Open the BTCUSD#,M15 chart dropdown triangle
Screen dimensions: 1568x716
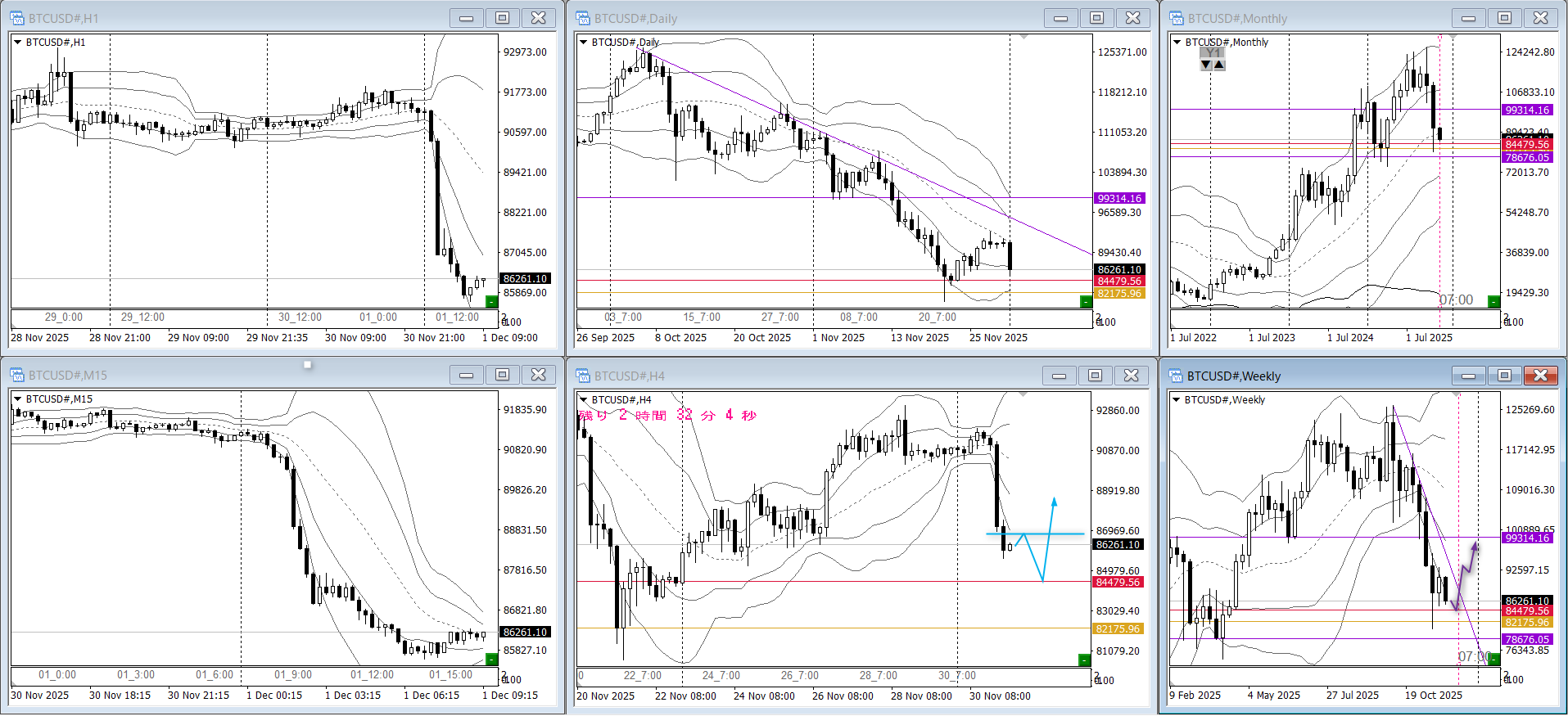[x=17, y=399]
